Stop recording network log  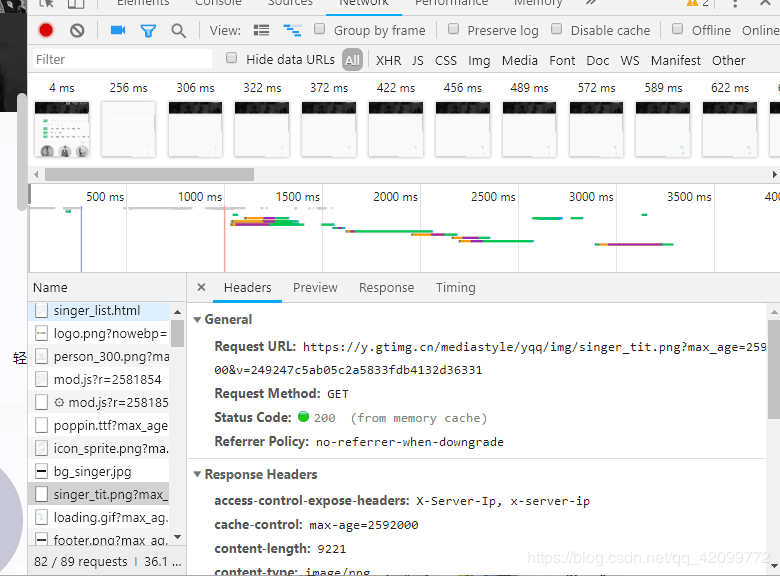[46, 30]
